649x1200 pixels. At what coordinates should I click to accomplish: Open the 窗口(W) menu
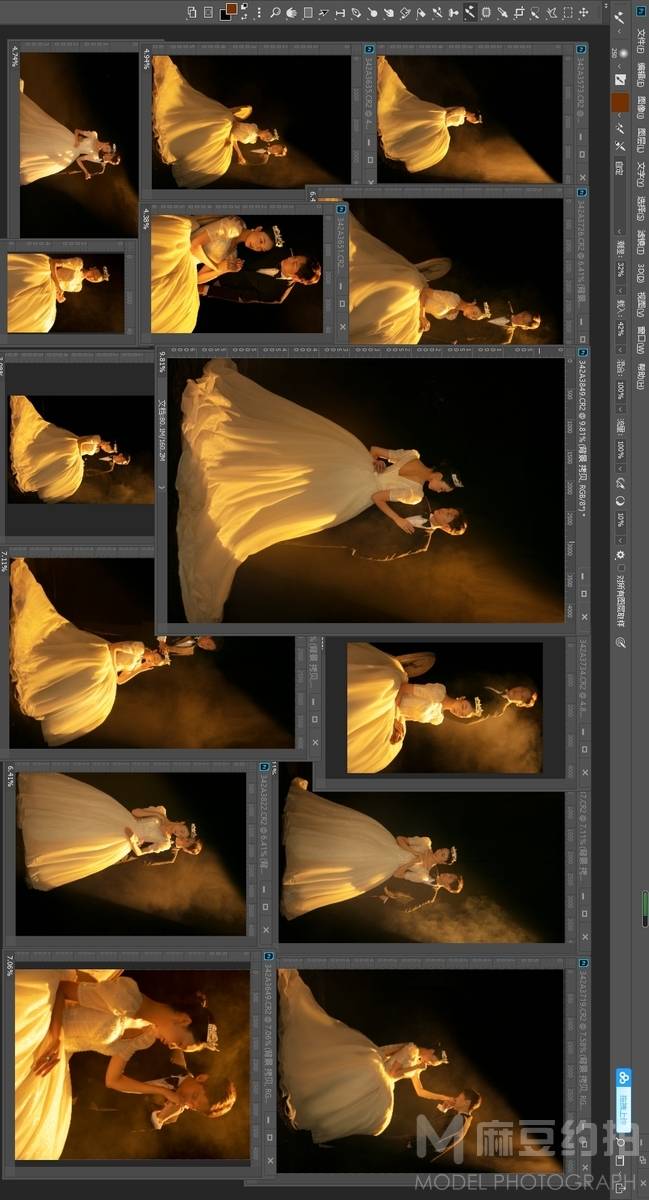coord(641,340)
